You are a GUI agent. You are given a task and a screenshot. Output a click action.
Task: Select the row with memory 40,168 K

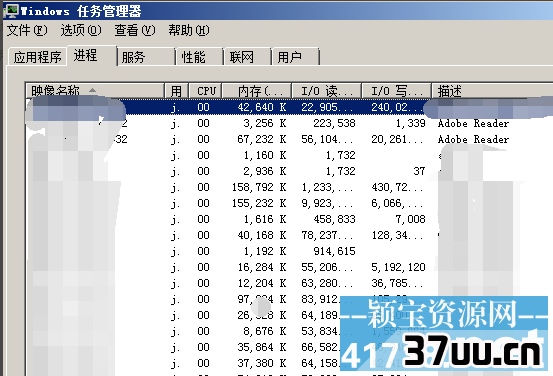point(289,235)
